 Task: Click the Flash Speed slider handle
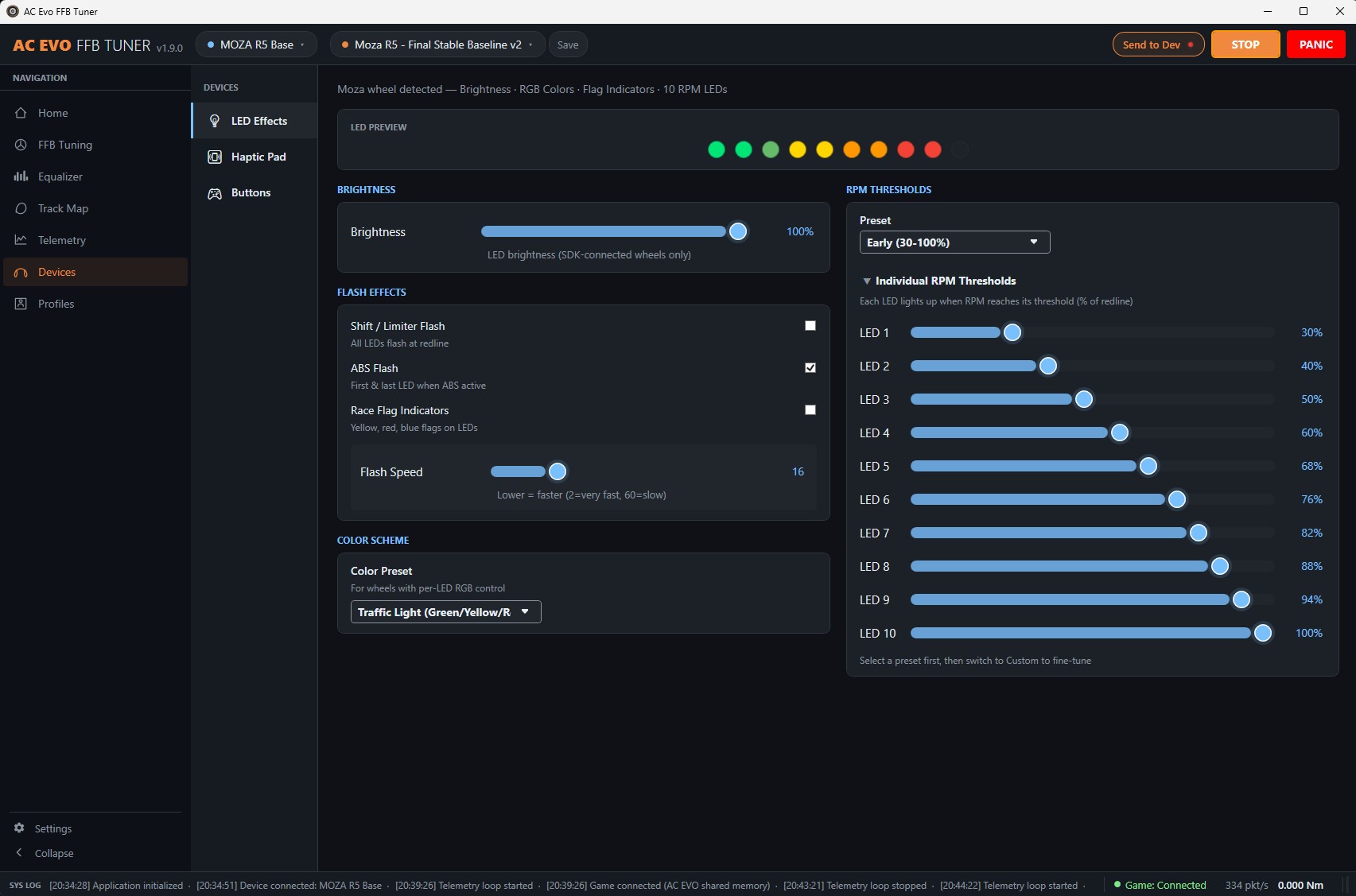(558, 471)
